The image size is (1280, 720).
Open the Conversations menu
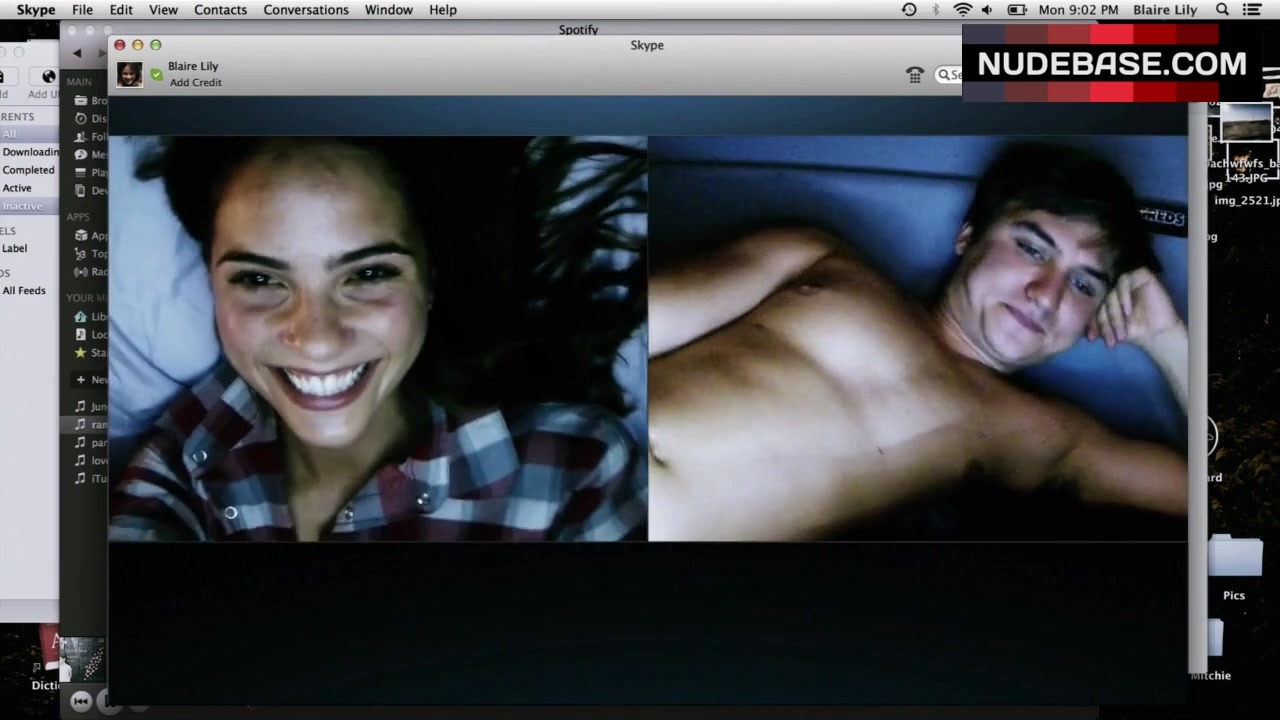(306, 10)
